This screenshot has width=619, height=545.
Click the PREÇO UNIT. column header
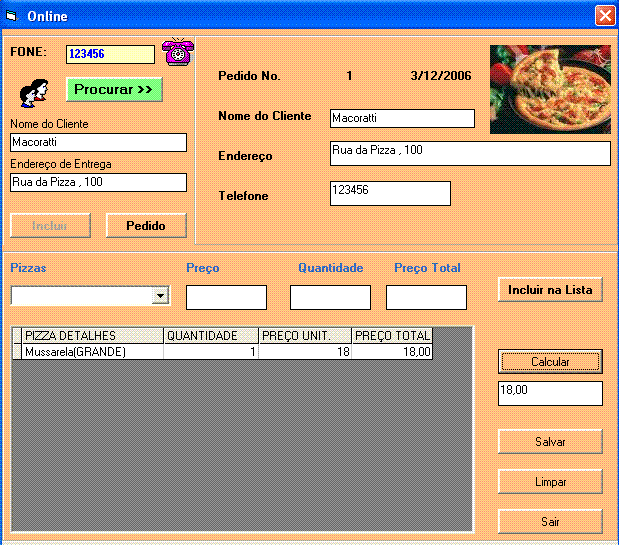(x=305, y=335)
